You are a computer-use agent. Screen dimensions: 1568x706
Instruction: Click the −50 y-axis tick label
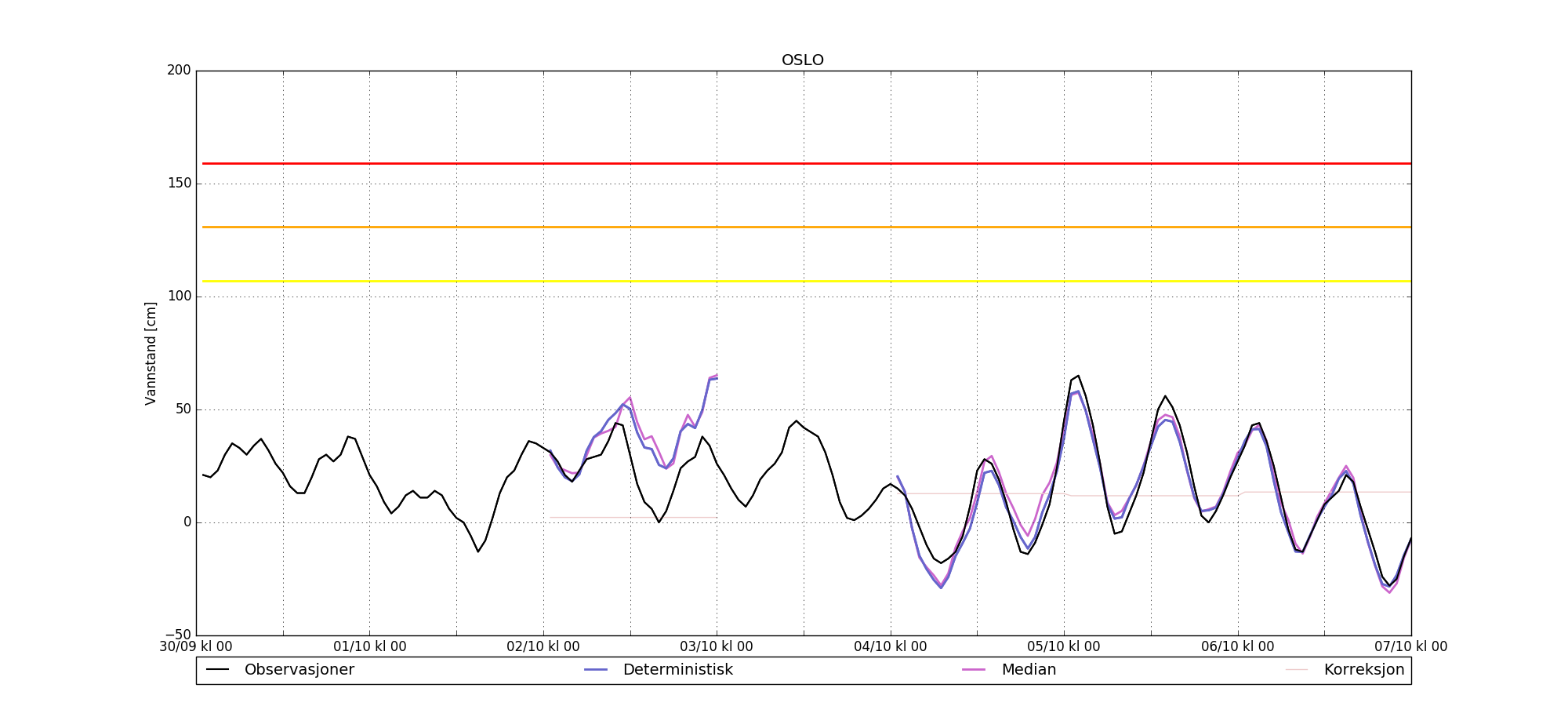click(177, 635)
